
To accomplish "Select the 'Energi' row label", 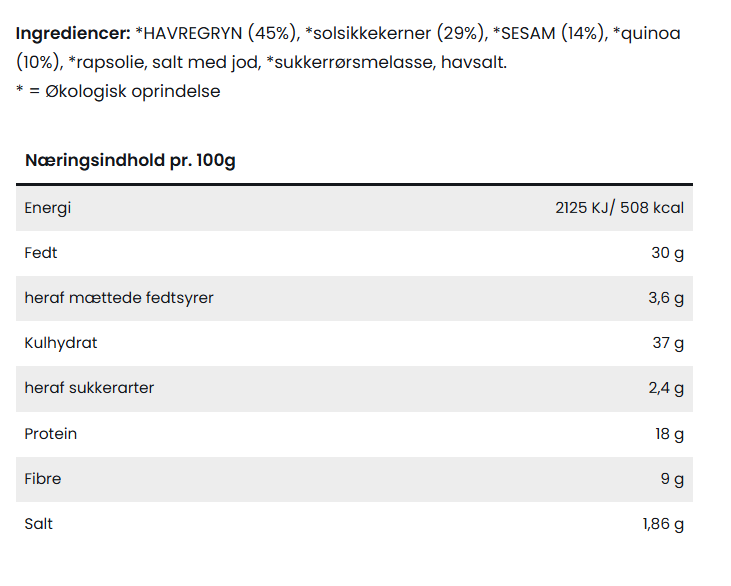I will (x=48, y=208).
